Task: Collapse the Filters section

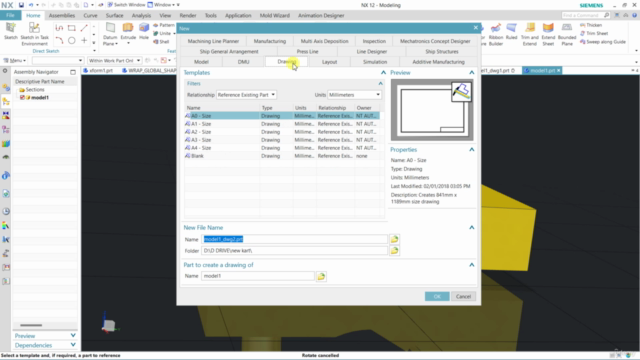Action: click(x=380, y=83)
